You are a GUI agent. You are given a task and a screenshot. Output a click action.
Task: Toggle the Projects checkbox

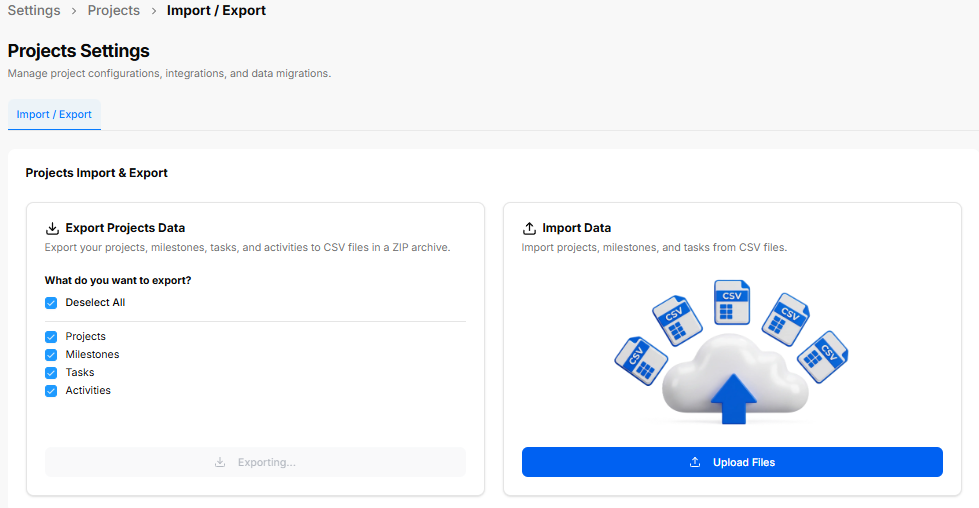51,336
